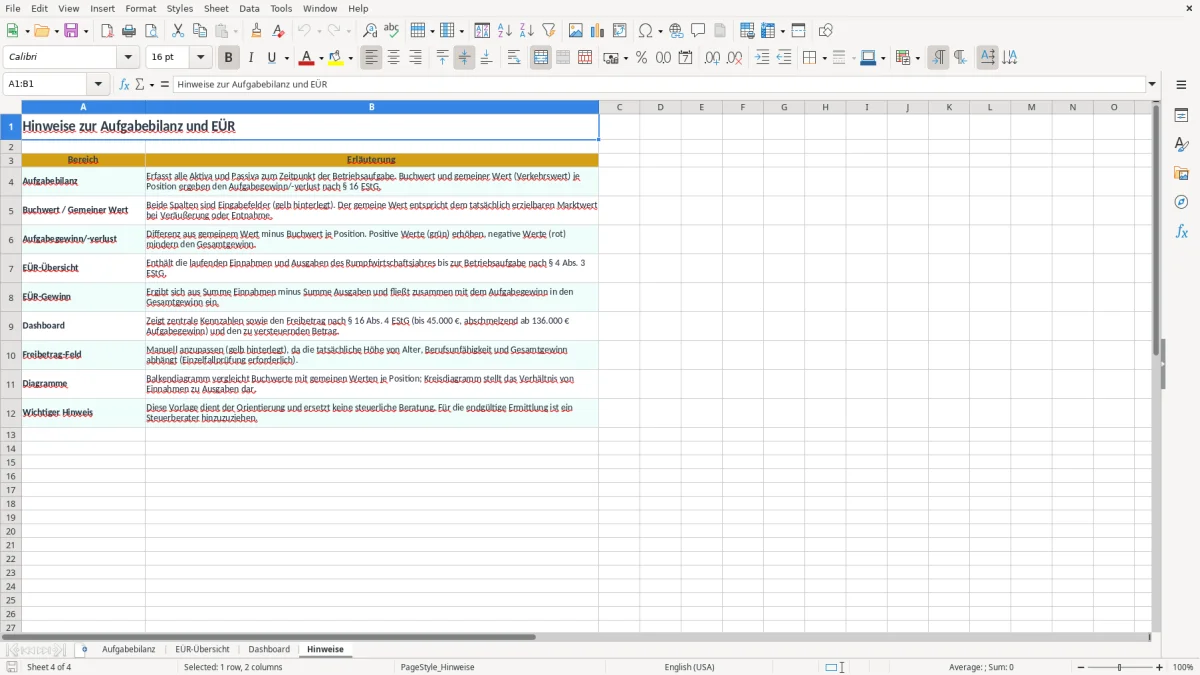Insert special character Omega icon
1200x675 pixels.
(x=646, y=31)
